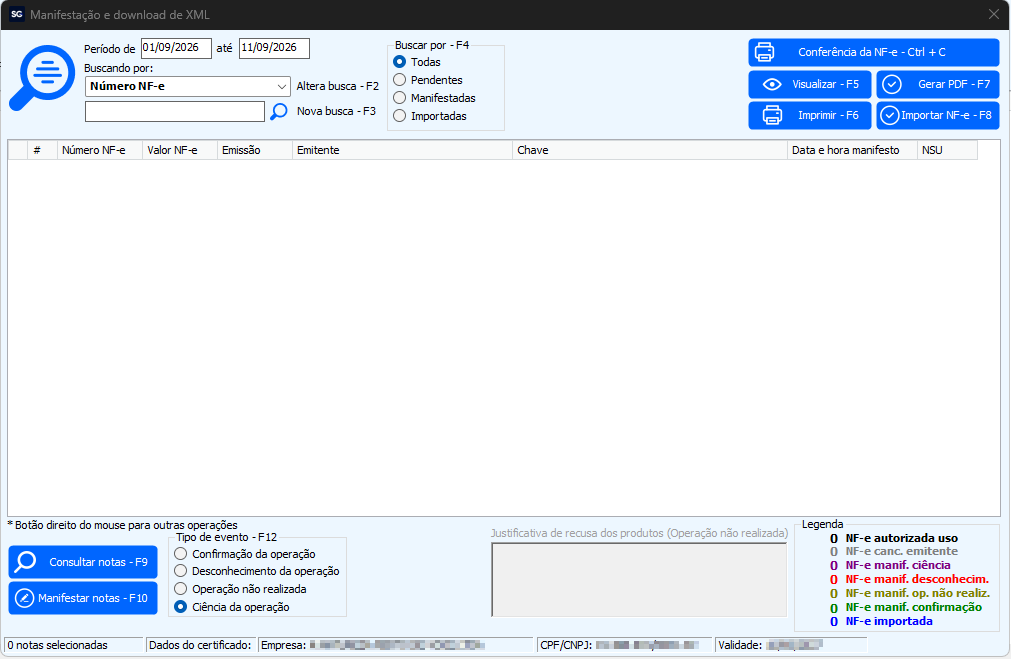Click Visualizar - F5 button
The height and width of the screenshot is (659, 1011).
coord(810,84)
